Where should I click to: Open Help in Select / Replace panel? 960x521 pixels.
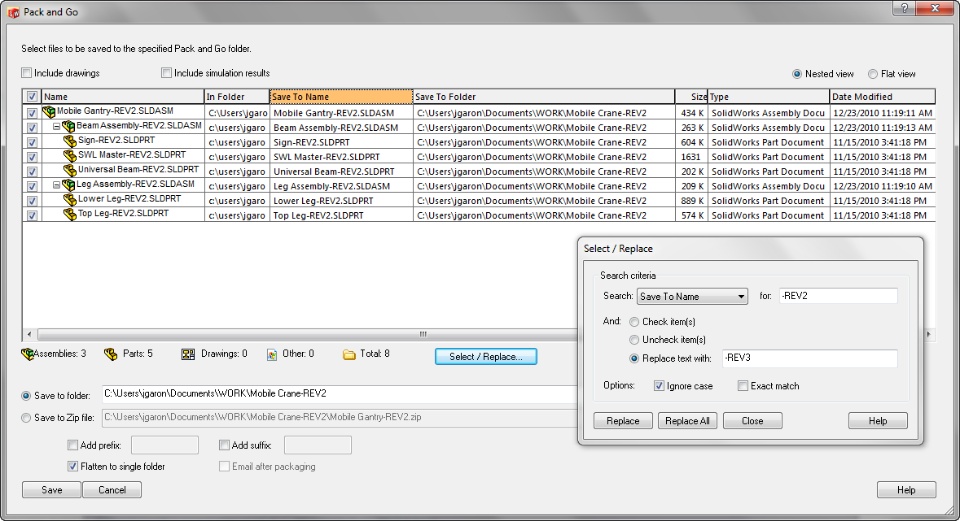pos(878,421)
